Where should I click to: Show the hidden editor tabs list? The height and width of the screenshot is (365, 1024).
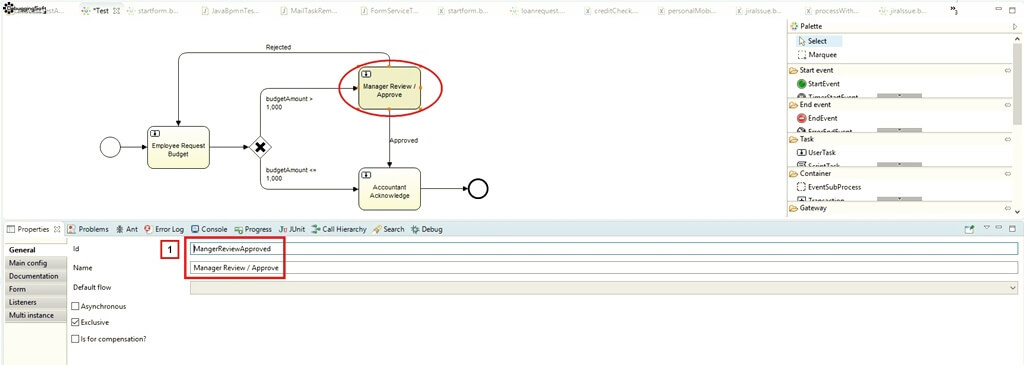point(953,10)
